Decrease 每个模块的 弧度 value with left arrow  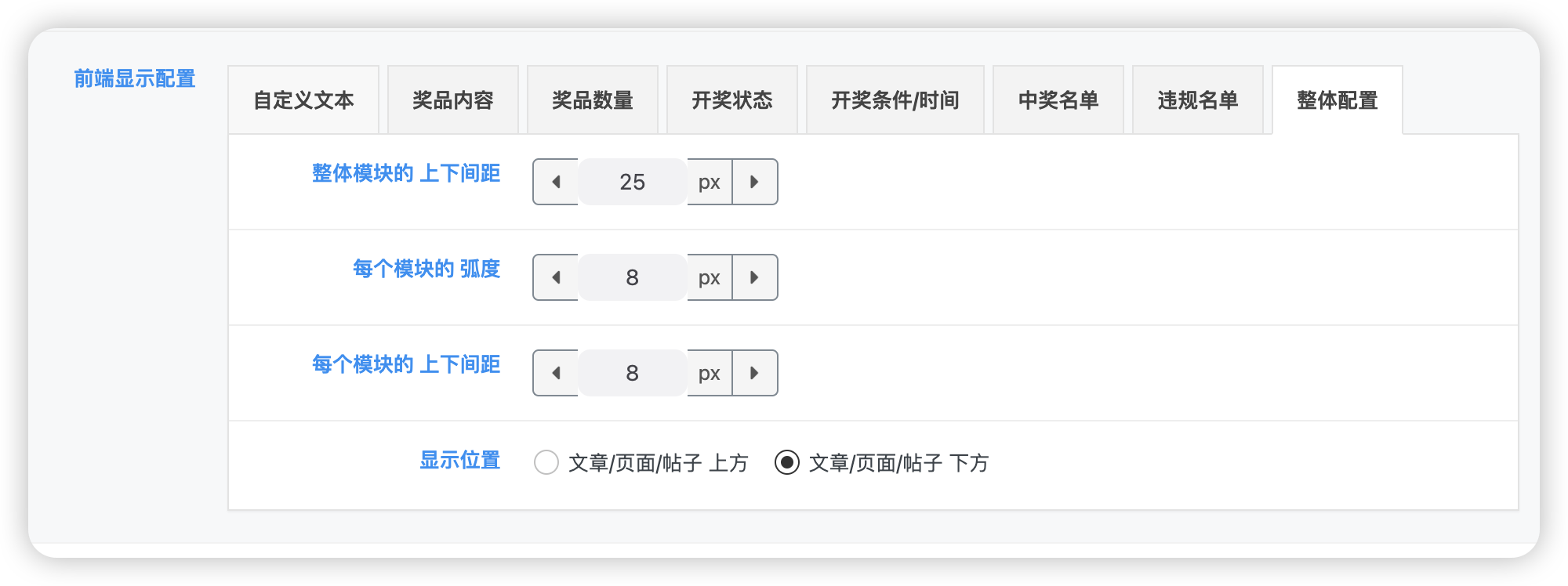(556, 277)
